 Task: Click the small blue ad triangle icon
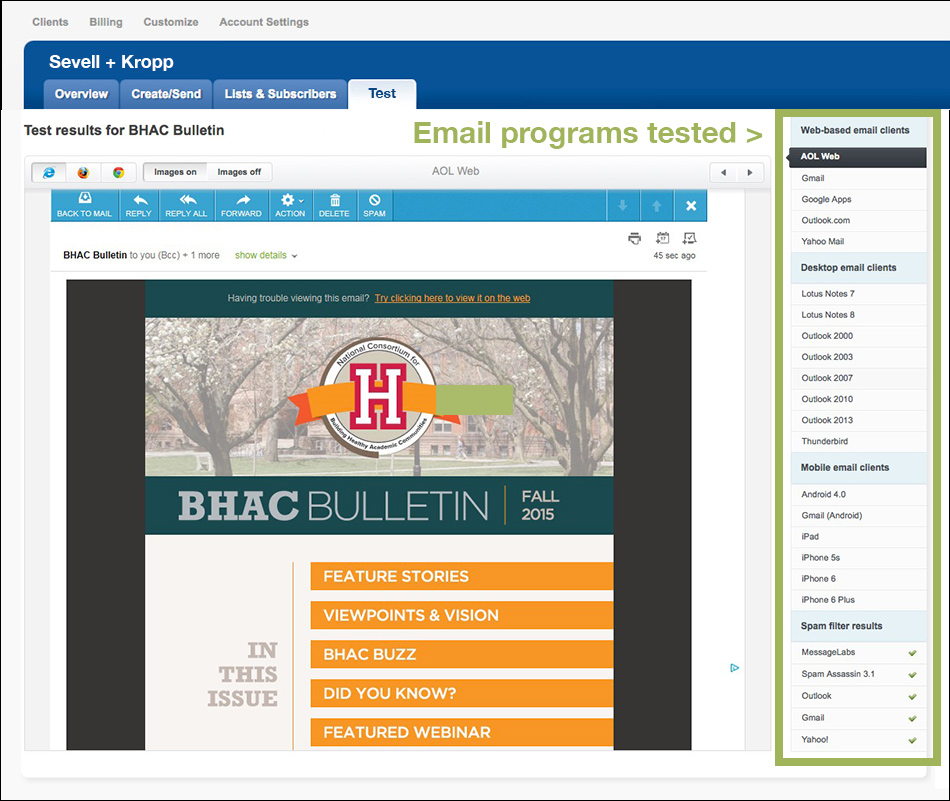[x=734, y=668]
